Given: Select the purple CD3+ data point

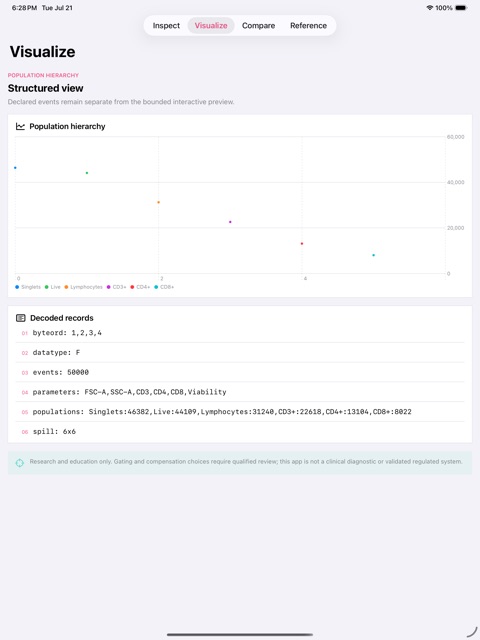Looking at the screenshot, I should pyautogui.click(x=230, y=222).
